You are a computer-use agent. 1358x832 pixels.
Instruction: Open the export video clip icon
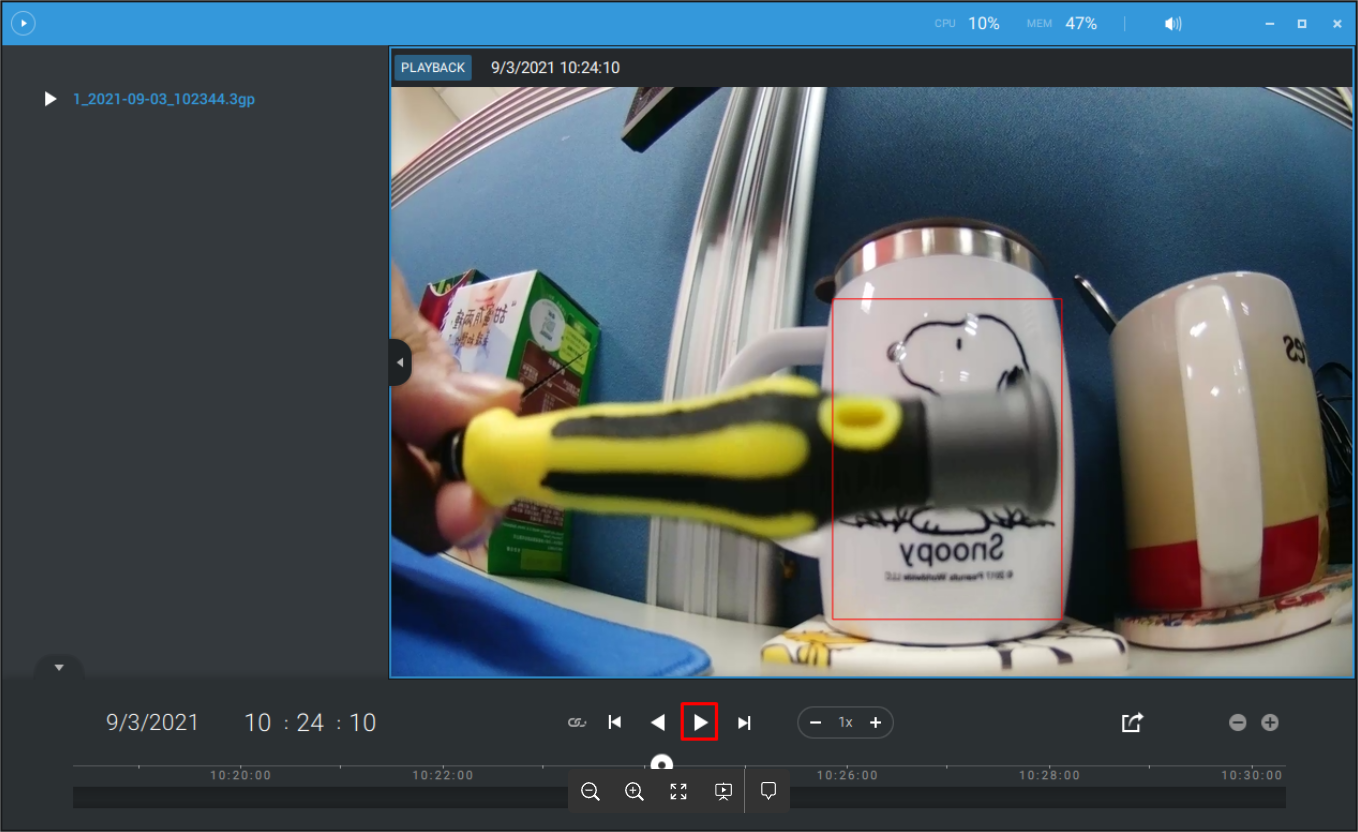tap(1132, 722)
